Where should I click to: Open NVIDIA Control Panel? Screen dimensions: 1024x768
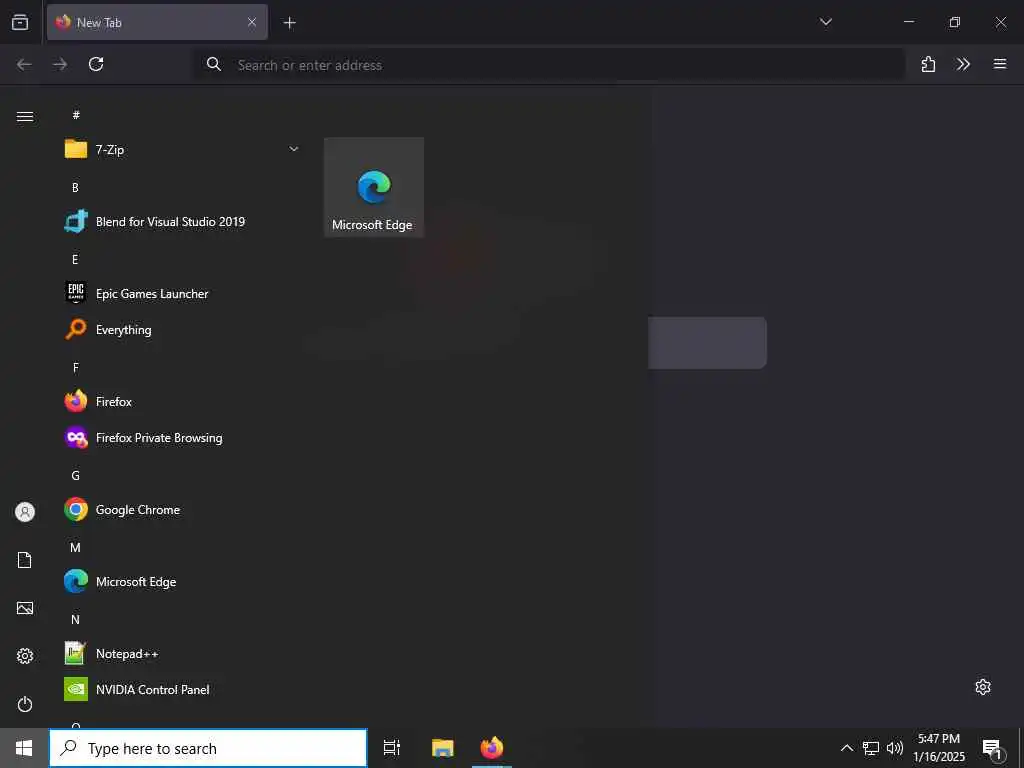(183, 689)
